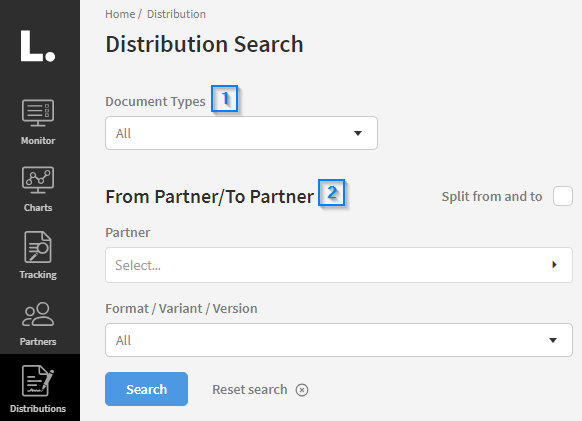Go to the Home breadcrumb
The image size is (582, 421).
120,14
